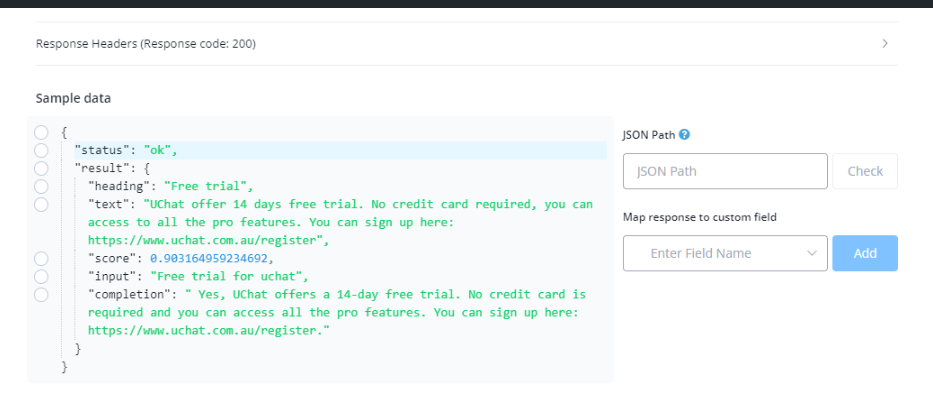Click the down arrow in the field name selector
The width and height of the screenshot is (933, 400).
(x=811, y=254)
